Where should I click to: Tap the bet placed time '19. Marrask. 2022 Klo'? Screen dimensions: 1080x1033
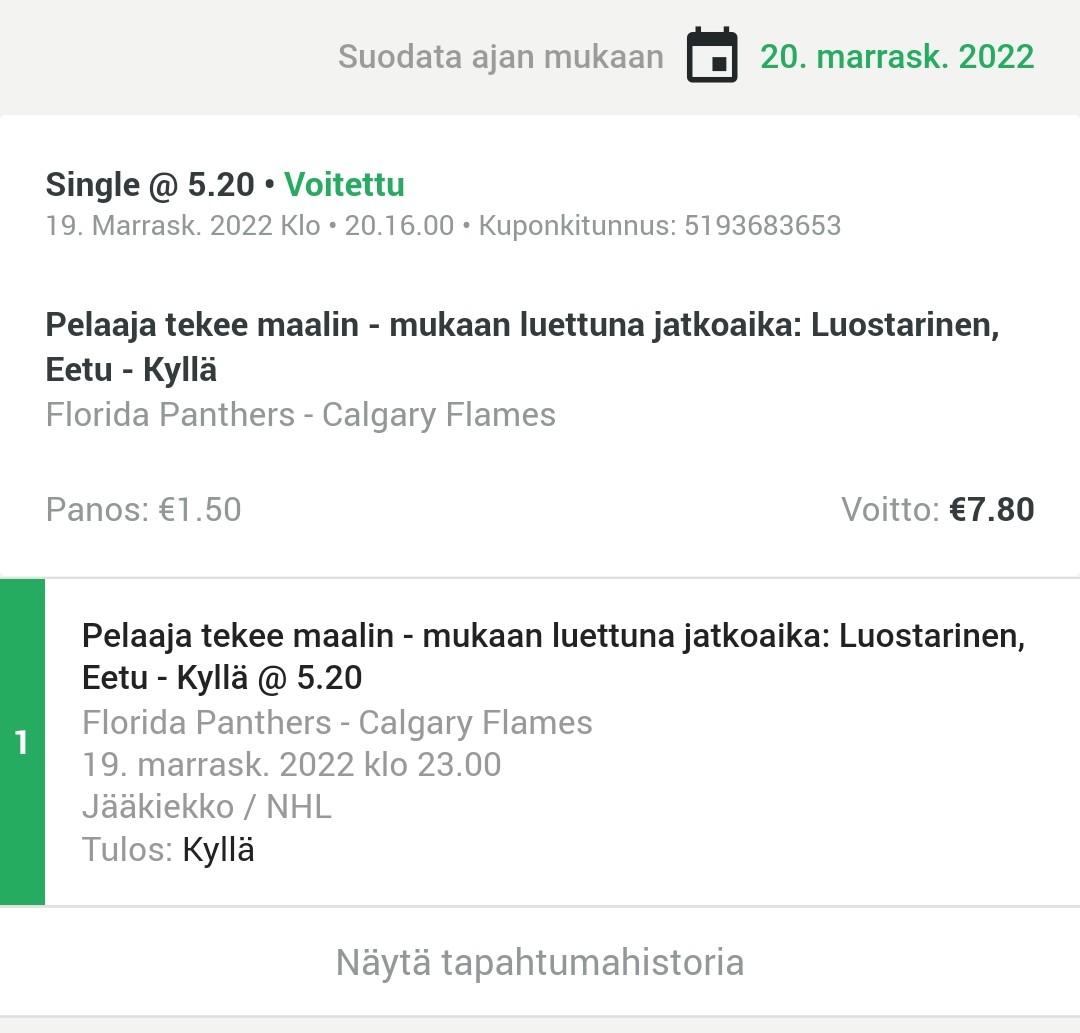[183, 226]
